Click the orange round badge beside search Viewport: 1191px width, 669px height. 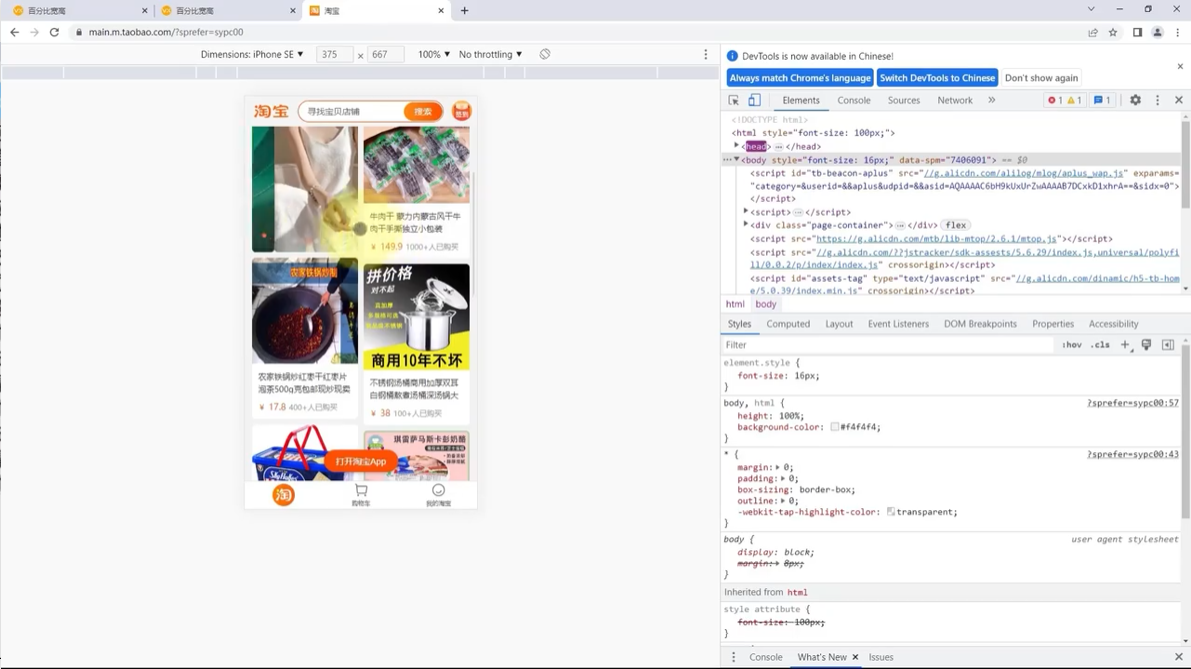coord(461,111)
